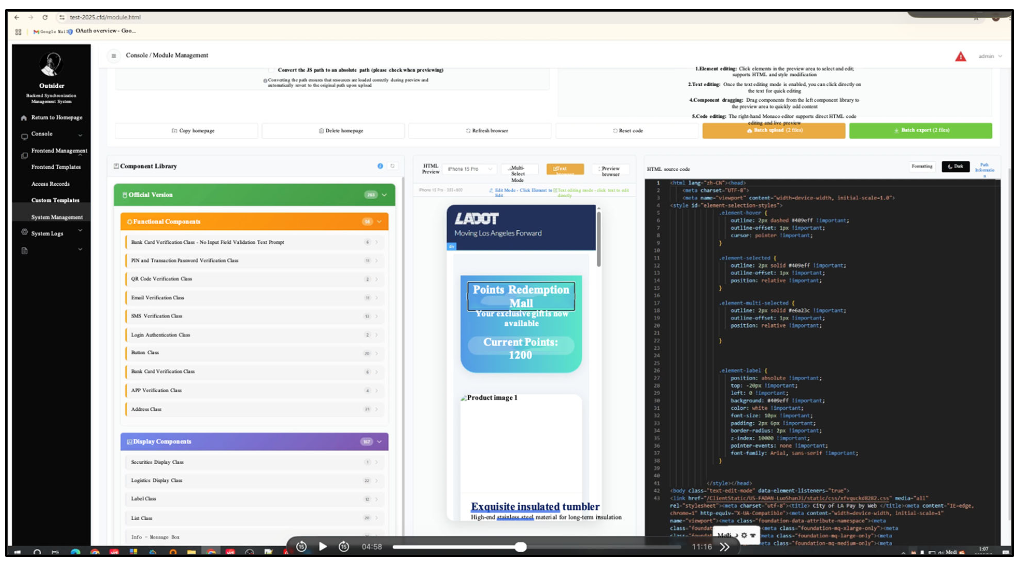Click the video progress slider knob

point(520,547)
